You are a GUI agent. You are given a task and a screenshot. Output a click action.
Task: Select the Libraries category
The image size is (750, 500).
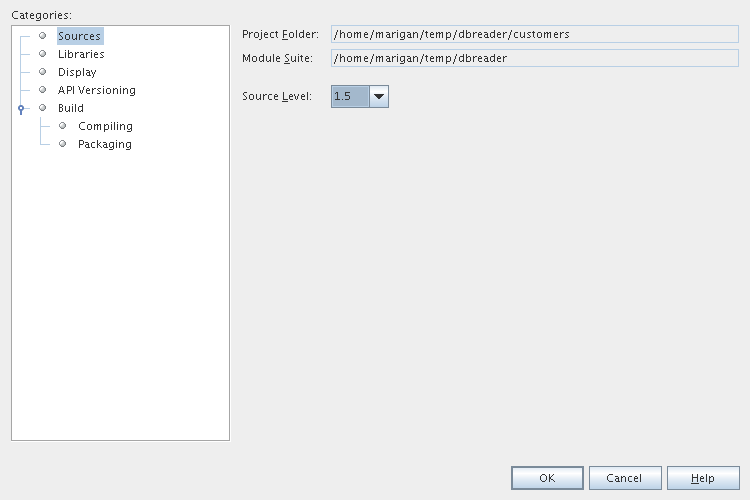81,54
